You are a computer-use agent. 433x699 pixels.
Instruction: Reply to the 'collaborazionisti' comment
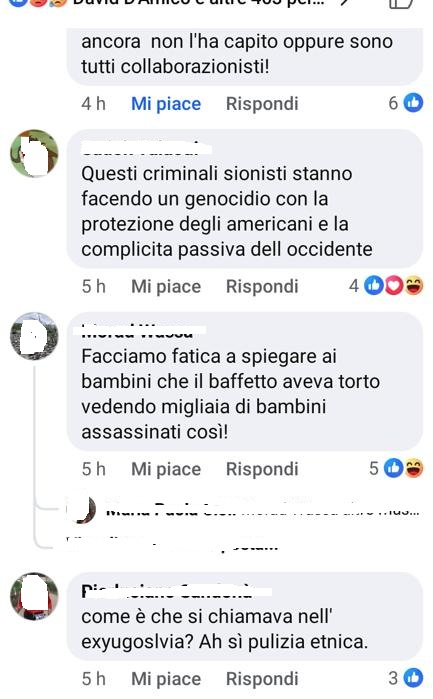point(262,103)
